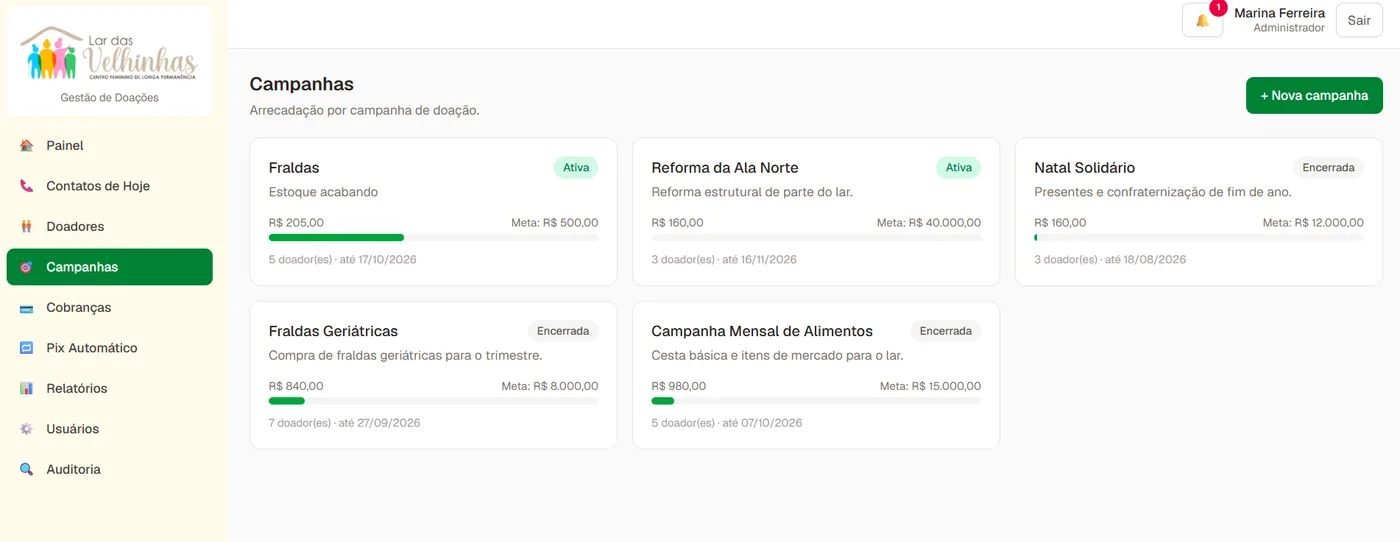View Relatórios page
The image size is (1400, 542).
click(109, 388)
